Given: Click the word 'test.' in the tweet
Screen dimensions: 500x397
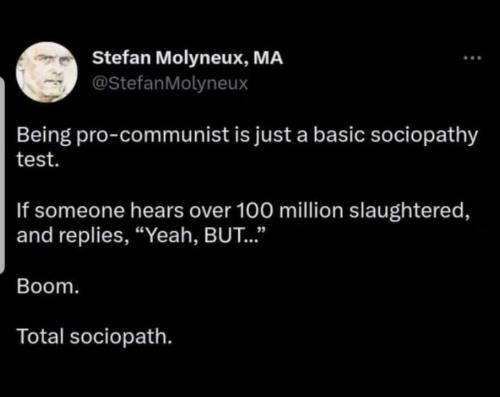Looking at the screenshot, I should pos(38,160).
